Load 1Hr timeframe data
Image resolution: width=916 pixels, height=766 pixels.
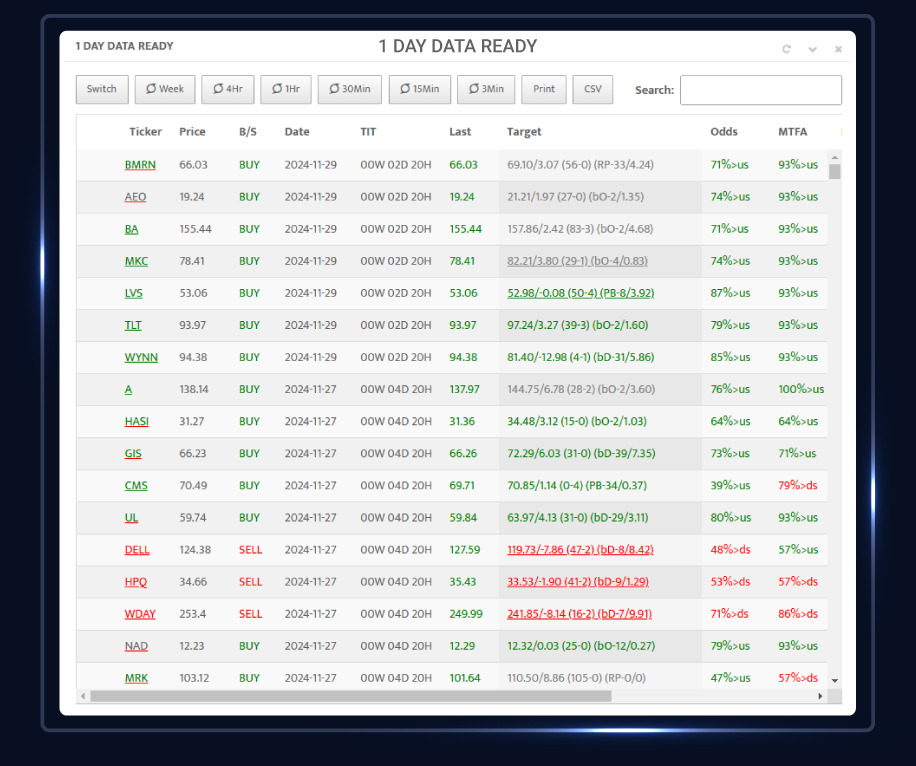286,89
